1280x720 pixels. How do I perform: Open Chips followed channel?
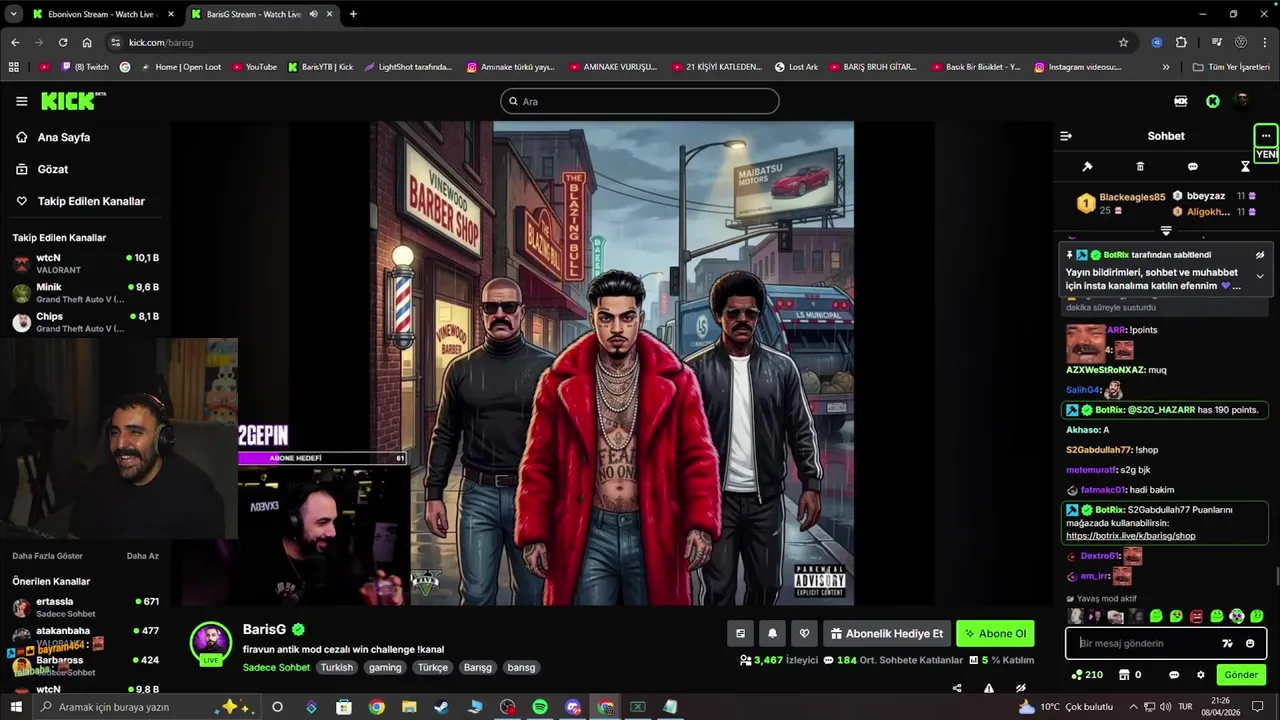pos(85,322)
